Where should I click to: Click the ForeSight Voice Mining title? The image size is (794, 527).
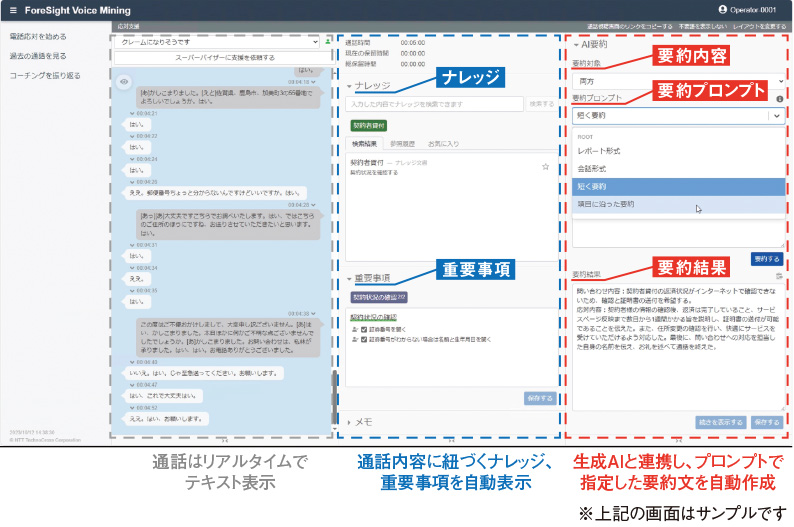coord(77,10)
